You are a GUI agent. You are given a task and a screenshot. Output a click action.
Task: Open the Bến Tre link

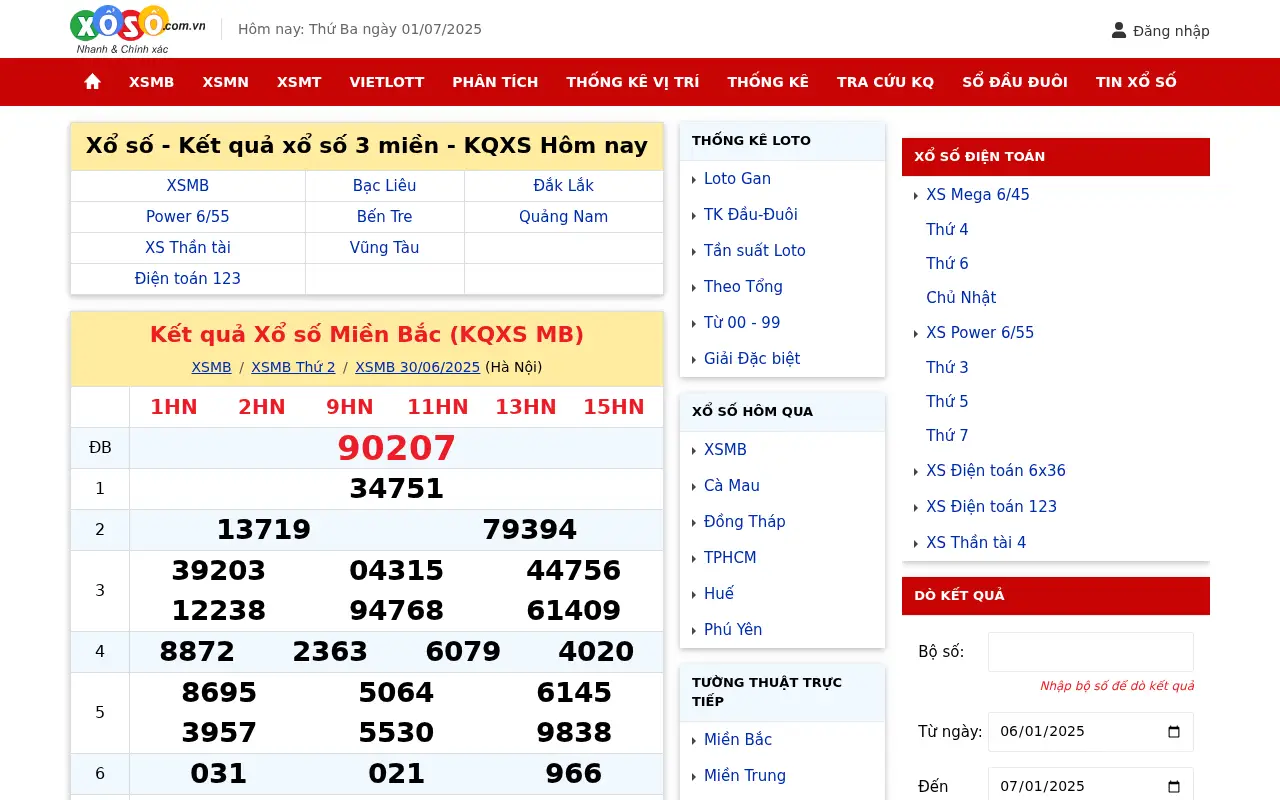pyautogui.click(x=385, y=217)
